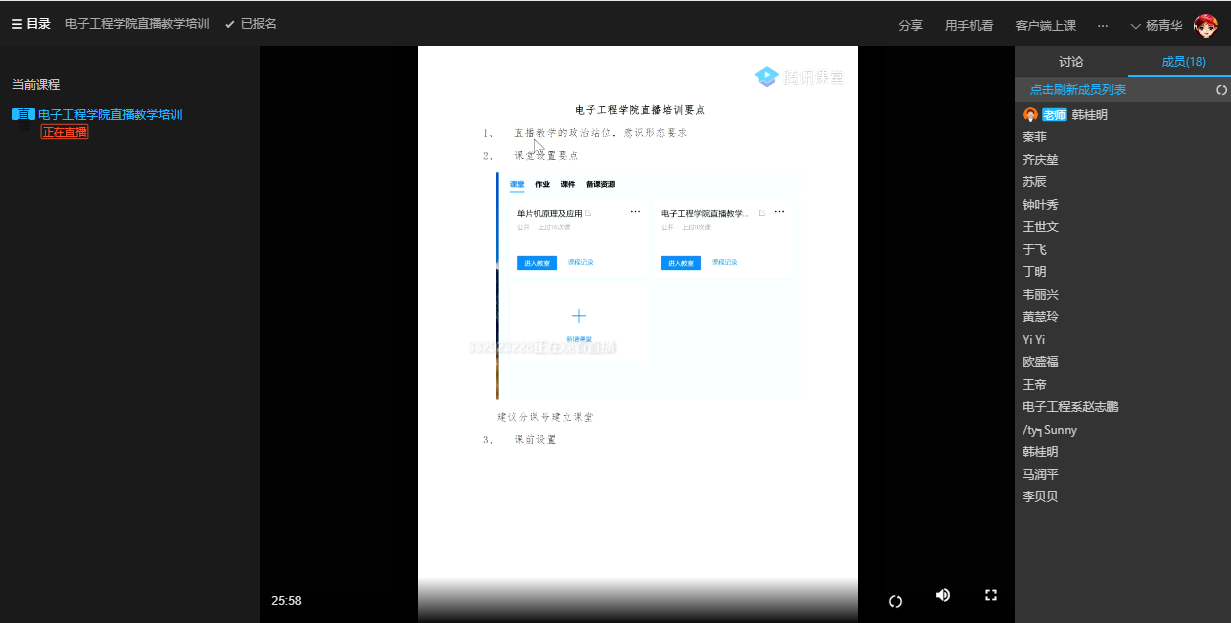
Task: Mute the video volume
Action: 943,595
